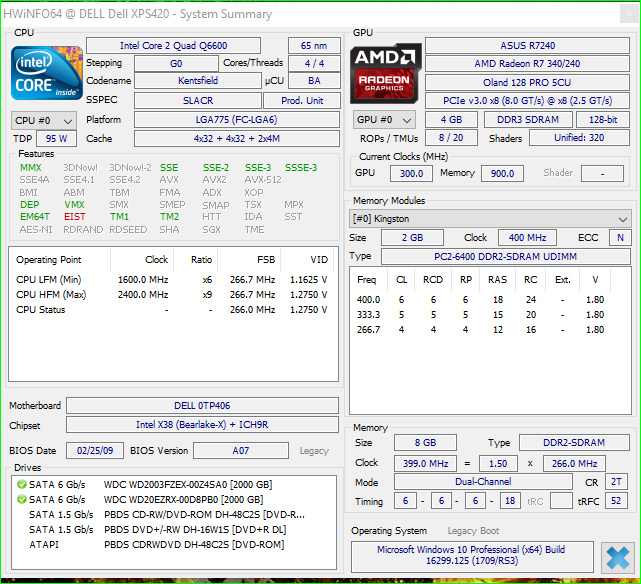Open the CPU #0 selector dropdown
This screenshot has height=584, width=641.
[x=44, y=121]
